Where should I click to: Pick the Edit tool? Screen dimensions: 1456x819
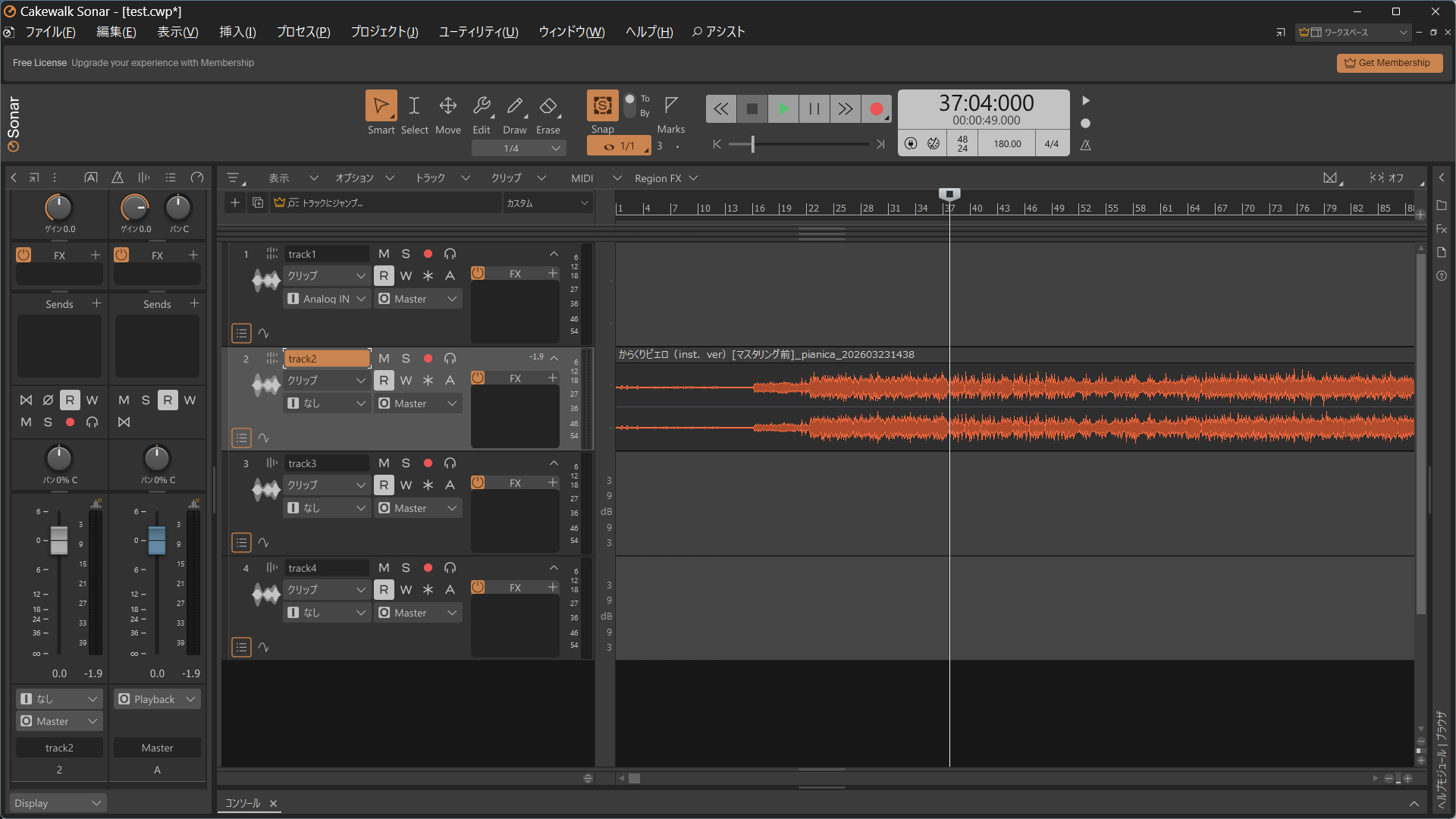482,106
